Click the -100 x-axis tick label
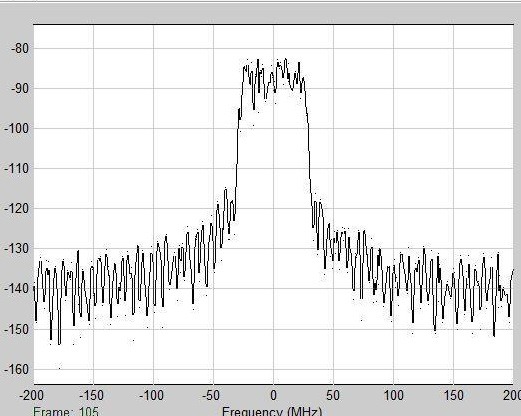 click(151, 396)
